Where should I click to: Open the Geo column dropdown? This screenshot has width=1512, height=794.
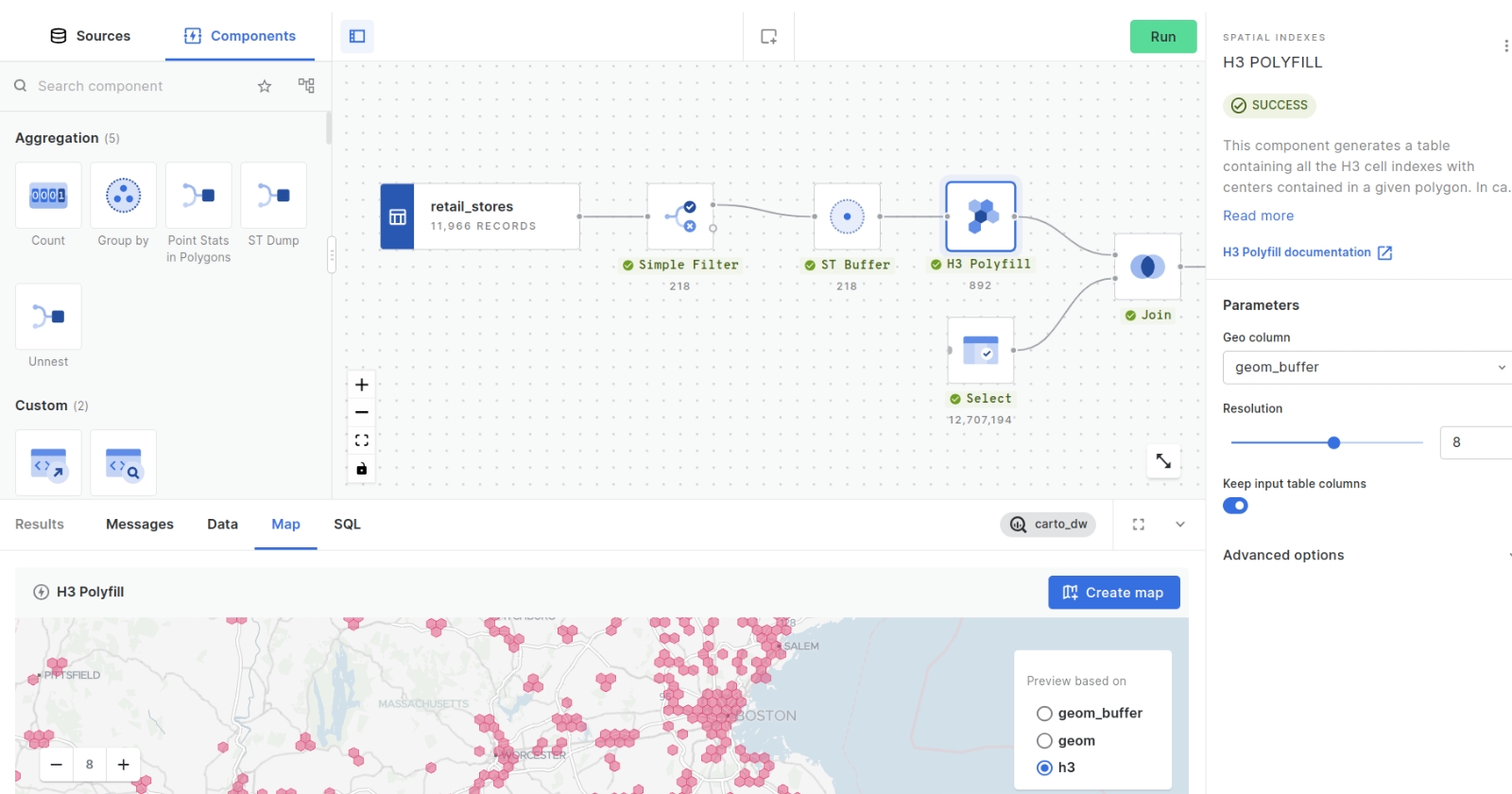point(1366,368)
